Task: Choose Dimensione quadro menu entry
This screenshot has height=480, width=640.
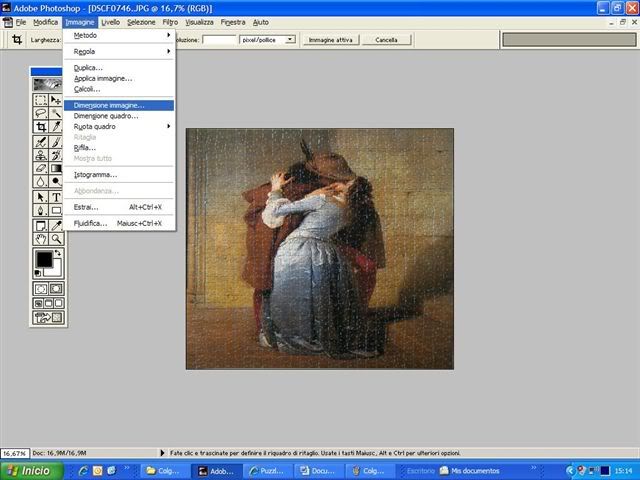Action: tap(119, 116)
